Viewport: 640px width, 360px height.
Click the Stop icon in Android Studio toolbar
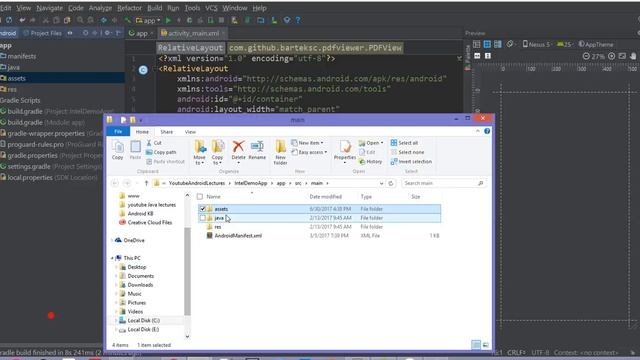[221, 20]
